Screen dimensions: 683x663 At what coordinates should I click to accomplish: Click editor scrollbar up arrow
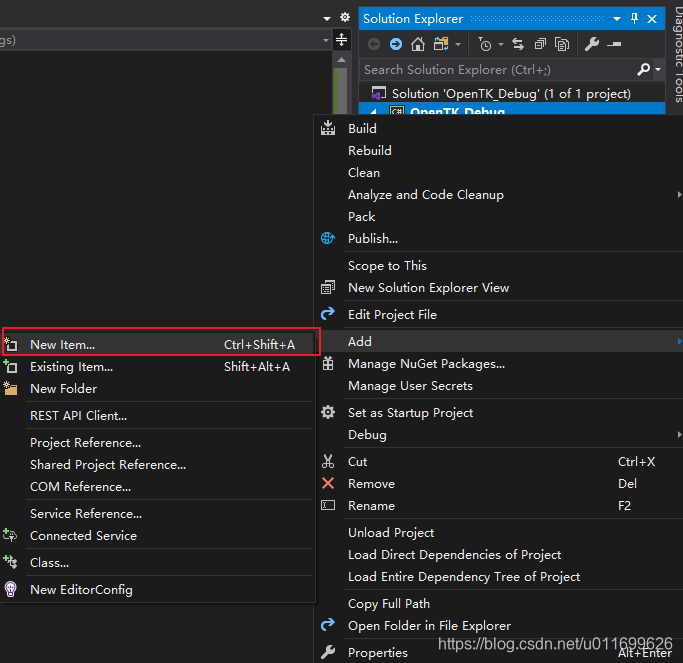pos(342,60)
